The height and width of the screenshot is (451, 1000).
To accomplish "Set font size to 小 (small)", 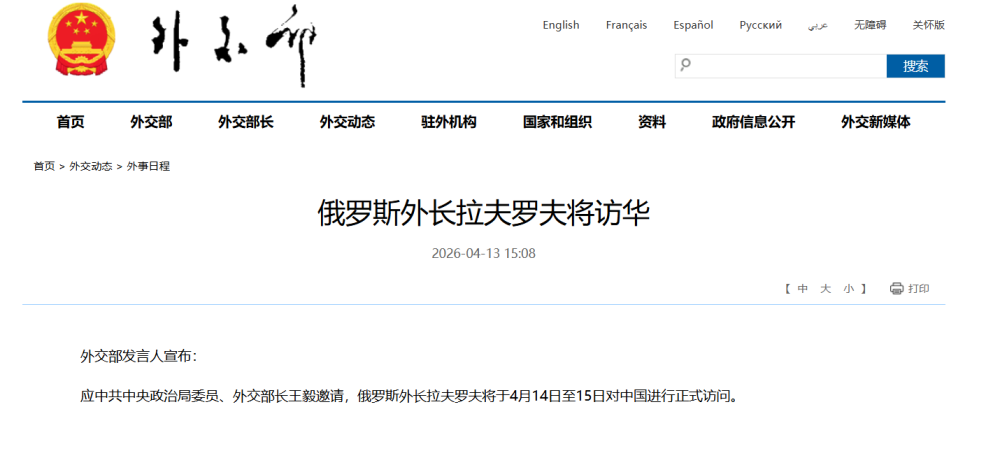I will point(848,289).
